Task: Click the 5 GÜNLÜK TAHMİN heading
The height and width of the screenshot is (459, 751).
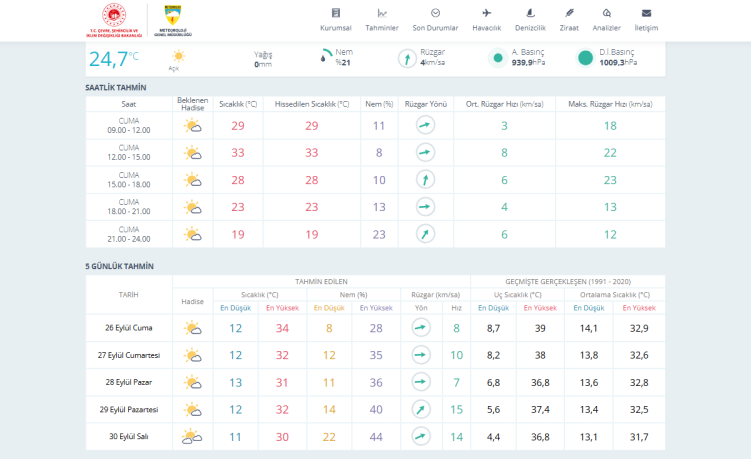Action: (x=119, y=266)
